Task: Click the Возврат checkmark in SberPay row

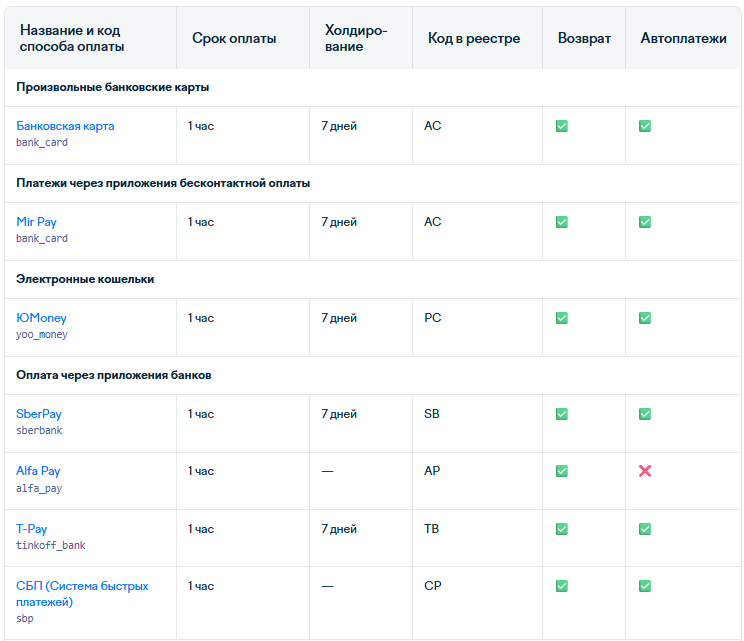Action: (562, 414)
